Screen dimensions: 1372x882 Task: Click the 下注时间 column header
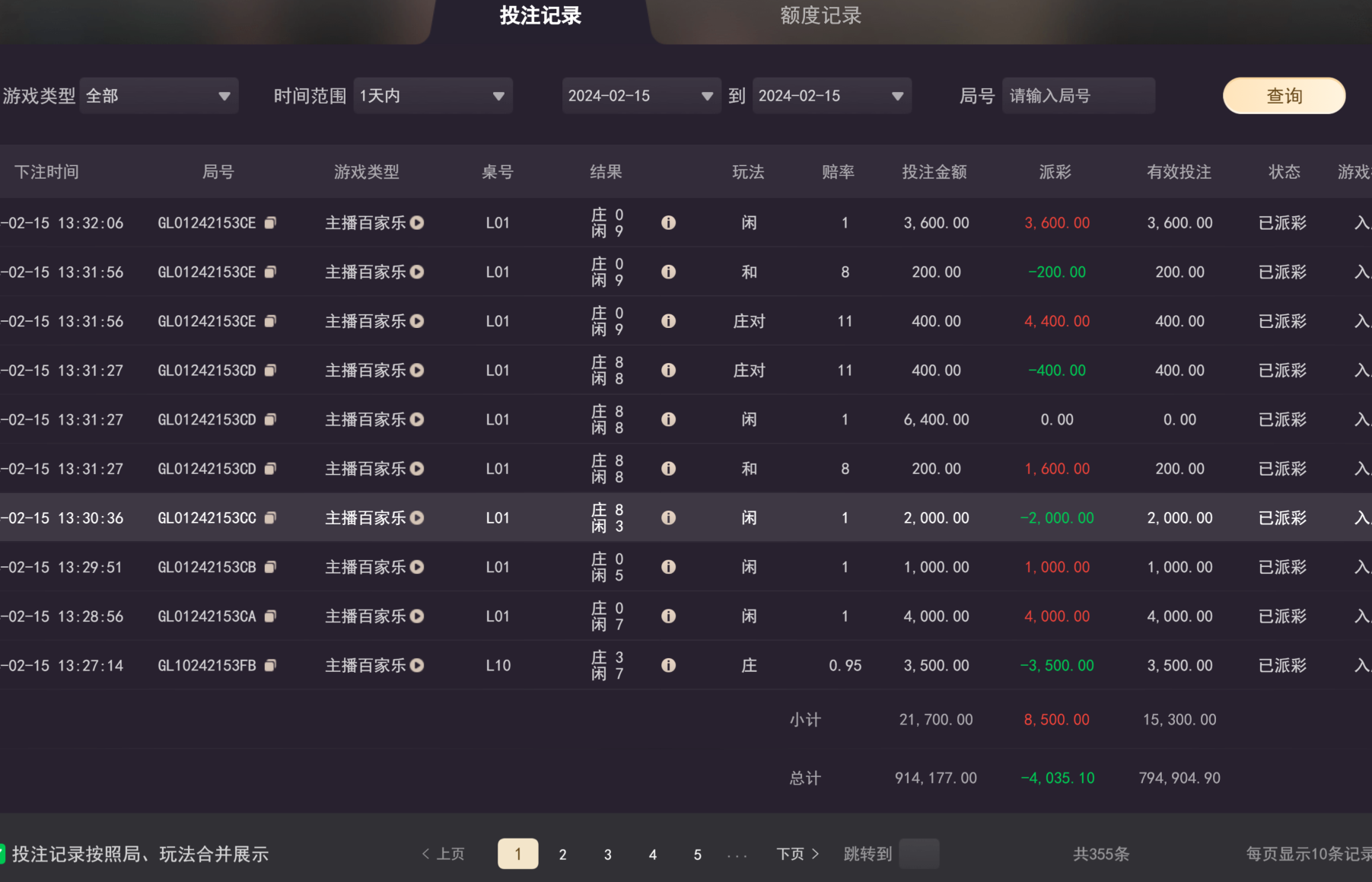(47, 172)
